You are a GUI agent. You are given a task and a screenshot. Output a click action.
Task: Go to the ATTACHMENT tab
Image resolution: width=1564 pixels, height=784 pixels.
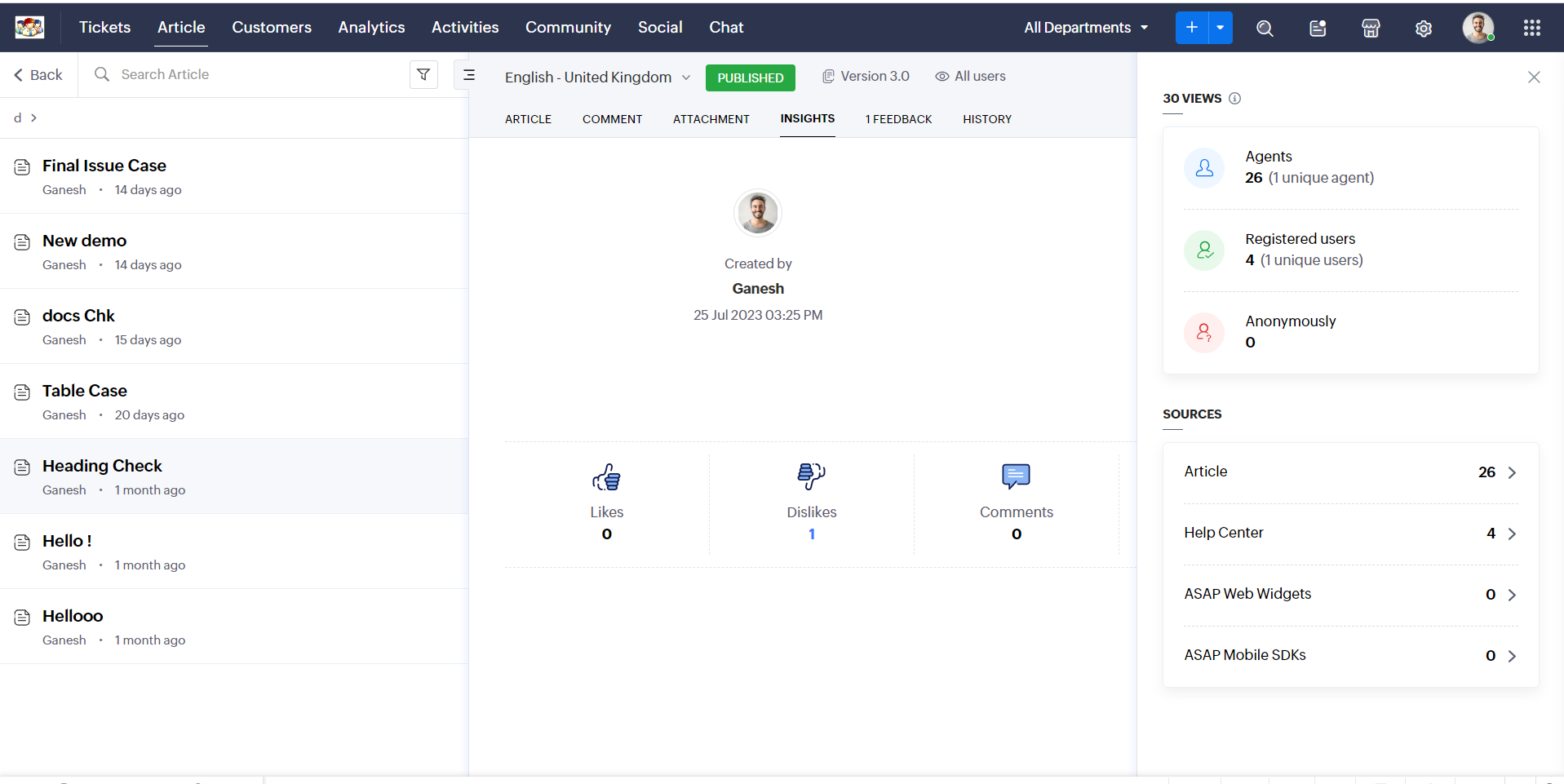pyautogui.click(x=711, y=119)
